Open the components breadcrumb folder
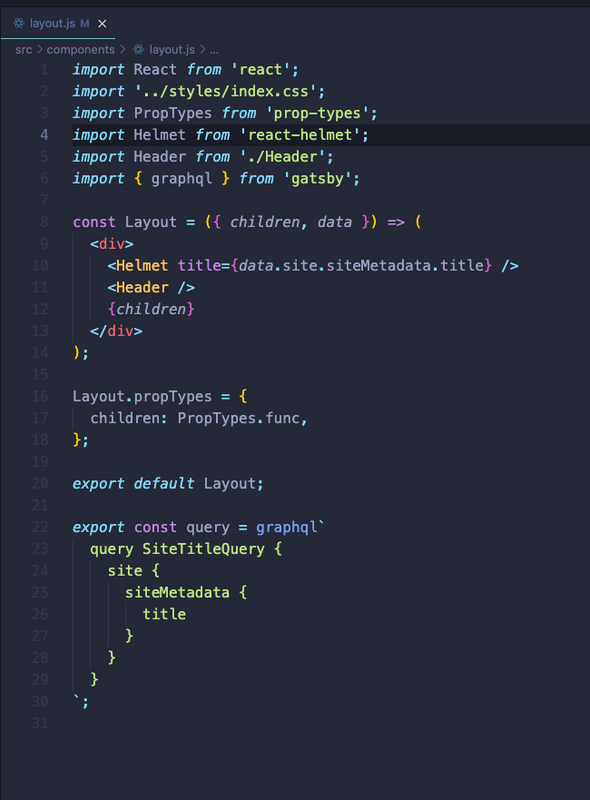590x800 pixels. pyautogui.click(x=81, y=49)
